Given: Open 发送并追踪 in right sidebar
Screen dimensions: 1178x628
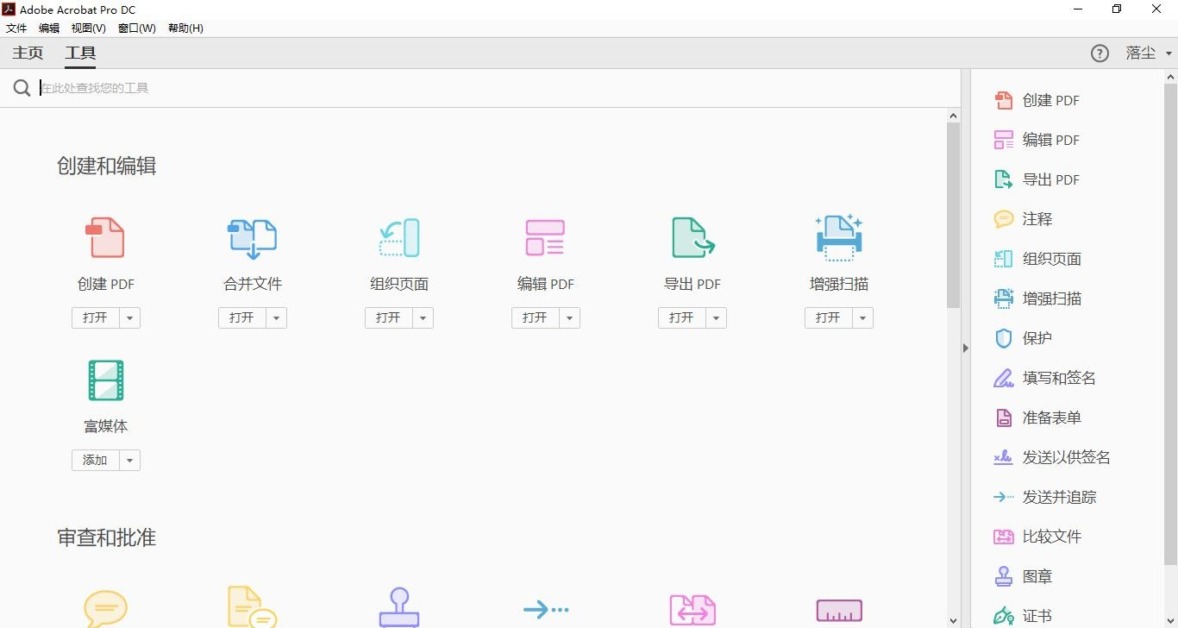Looking at the screenshot, I should [x=1045, y=497].
